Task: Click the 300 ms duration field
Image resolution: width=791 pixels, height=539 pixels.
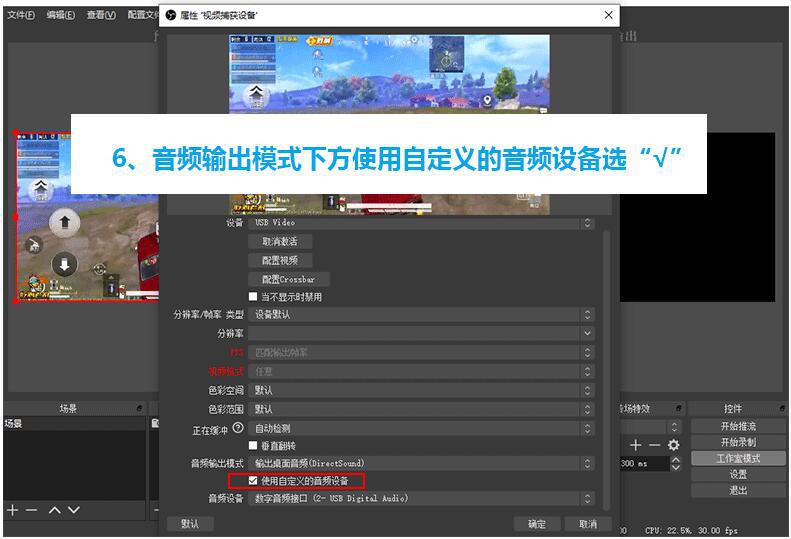Action: click(645, 463)
